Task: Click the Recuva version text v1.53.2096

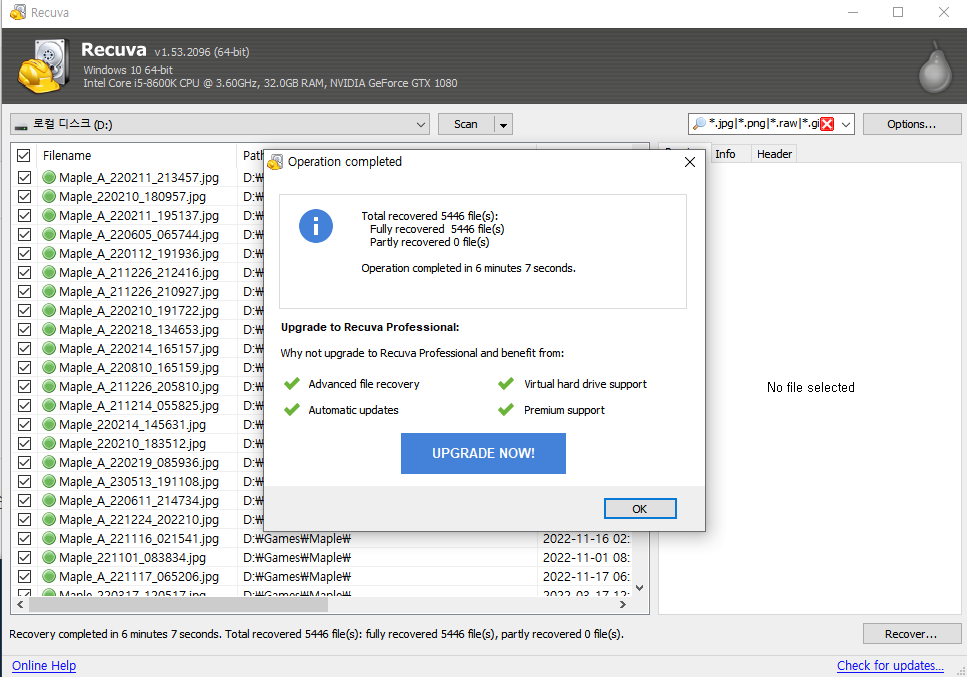Action: click(202, 52)
